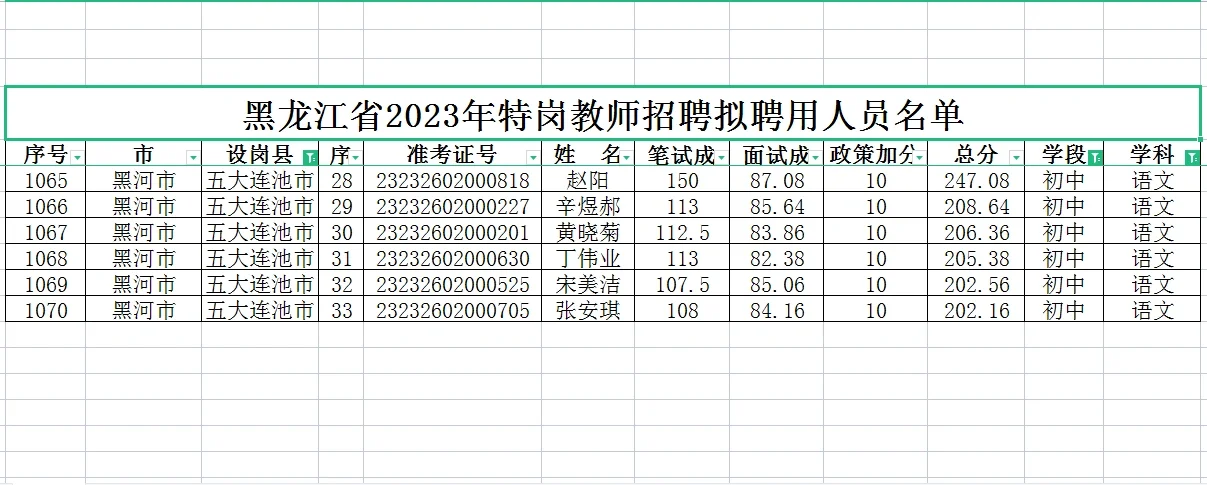Click total score 202.16

(976, 311)
